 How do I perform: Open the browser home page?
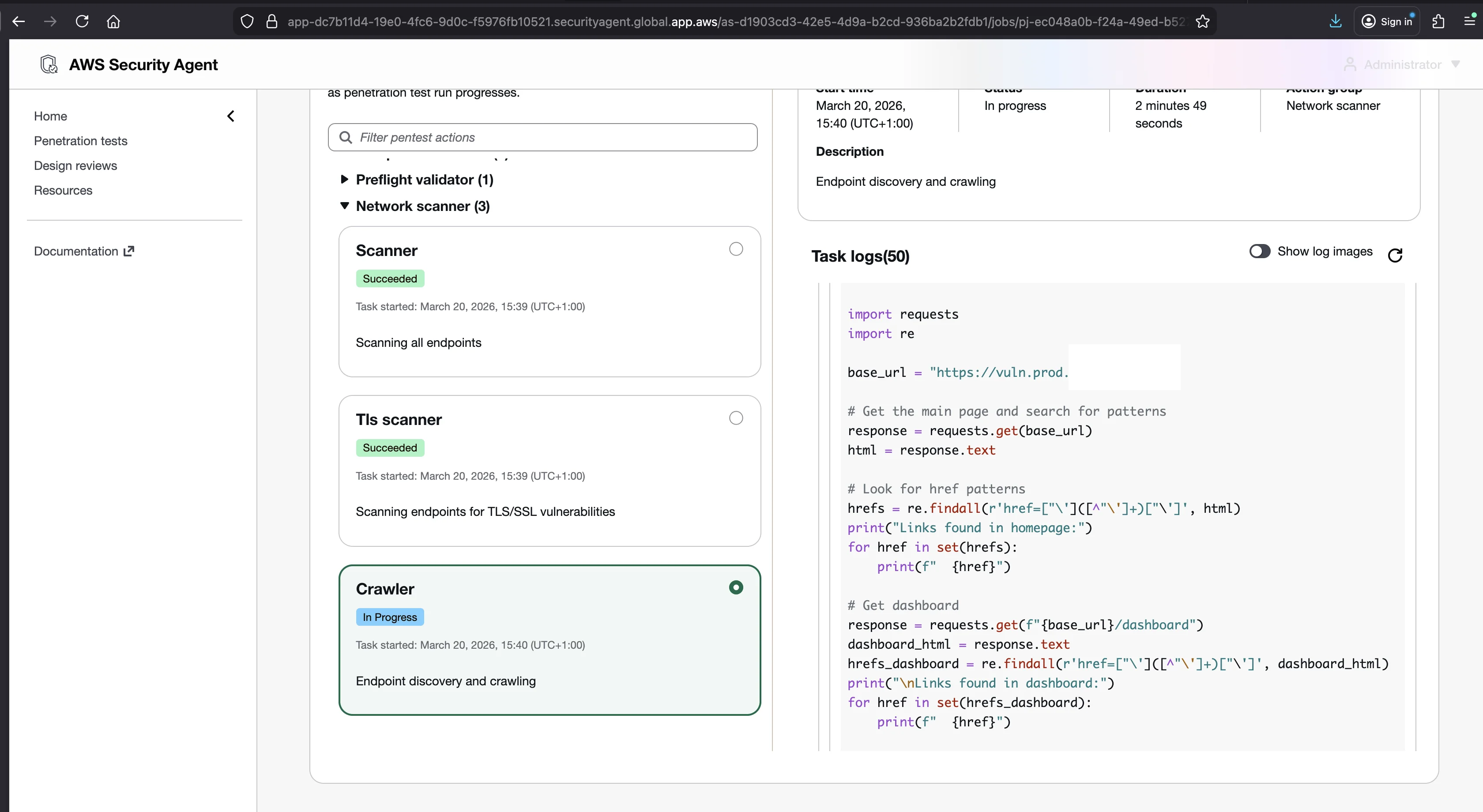pyautogui.click(x=113, y=22)
